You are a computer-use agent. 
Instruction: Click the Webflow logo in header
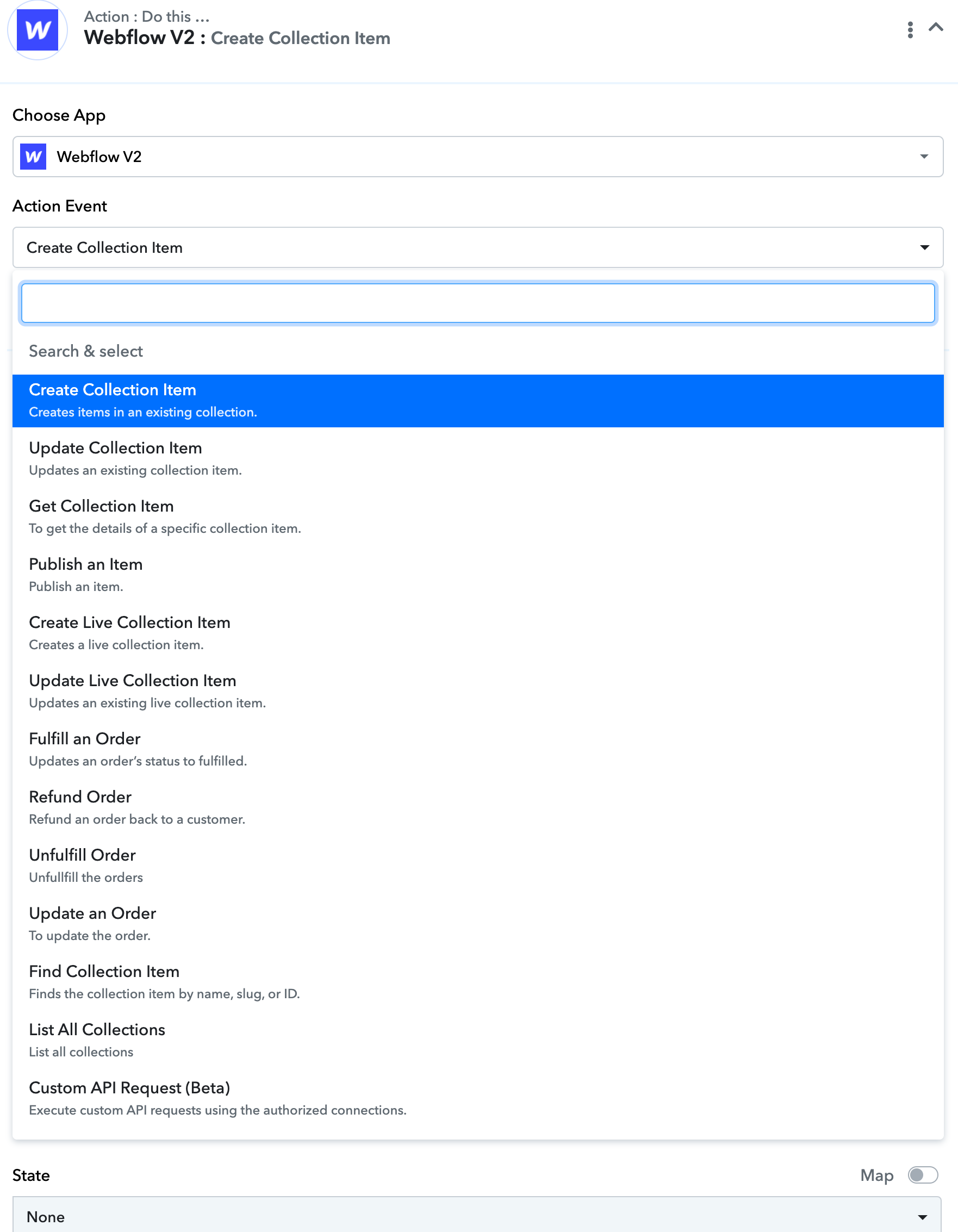(37, 30)
